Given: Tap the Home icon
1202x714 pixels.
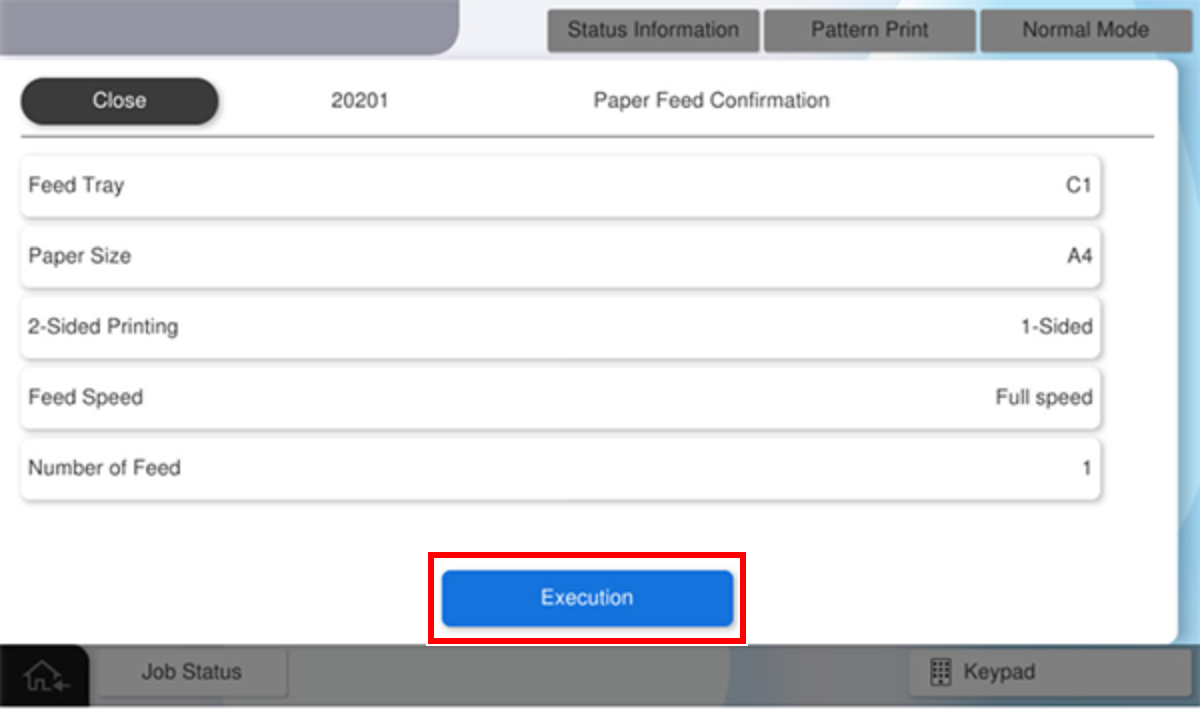Looking at the screenshot, I should (x=42, y=677).
